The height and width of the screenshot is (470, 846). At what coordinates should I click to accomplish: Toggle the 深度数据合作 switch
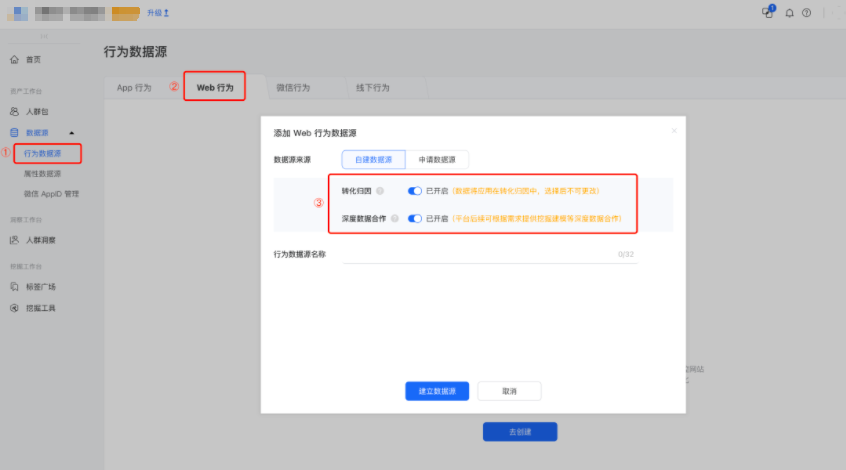tap(414, 218)
